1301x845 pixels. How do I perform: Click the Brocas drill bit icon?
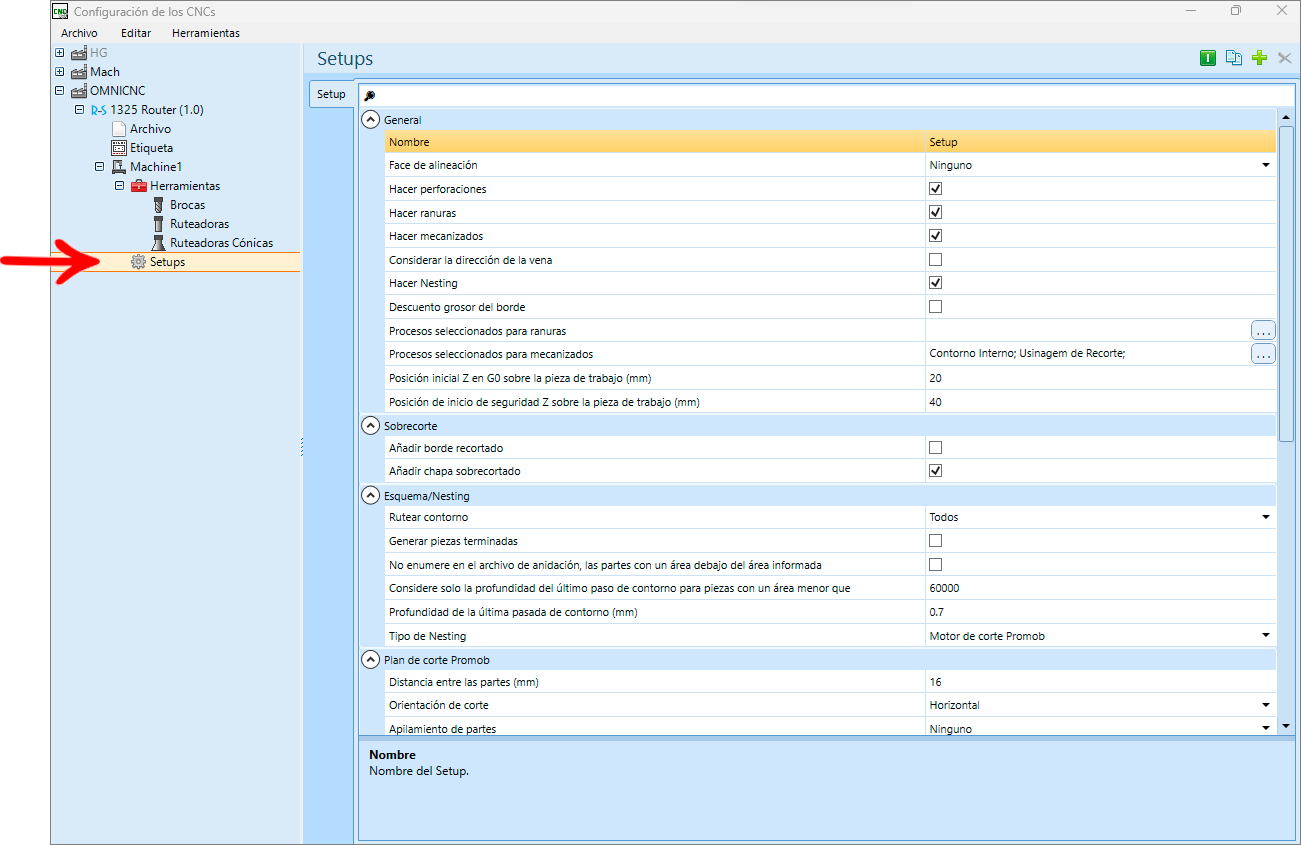[x=158, y=205]
